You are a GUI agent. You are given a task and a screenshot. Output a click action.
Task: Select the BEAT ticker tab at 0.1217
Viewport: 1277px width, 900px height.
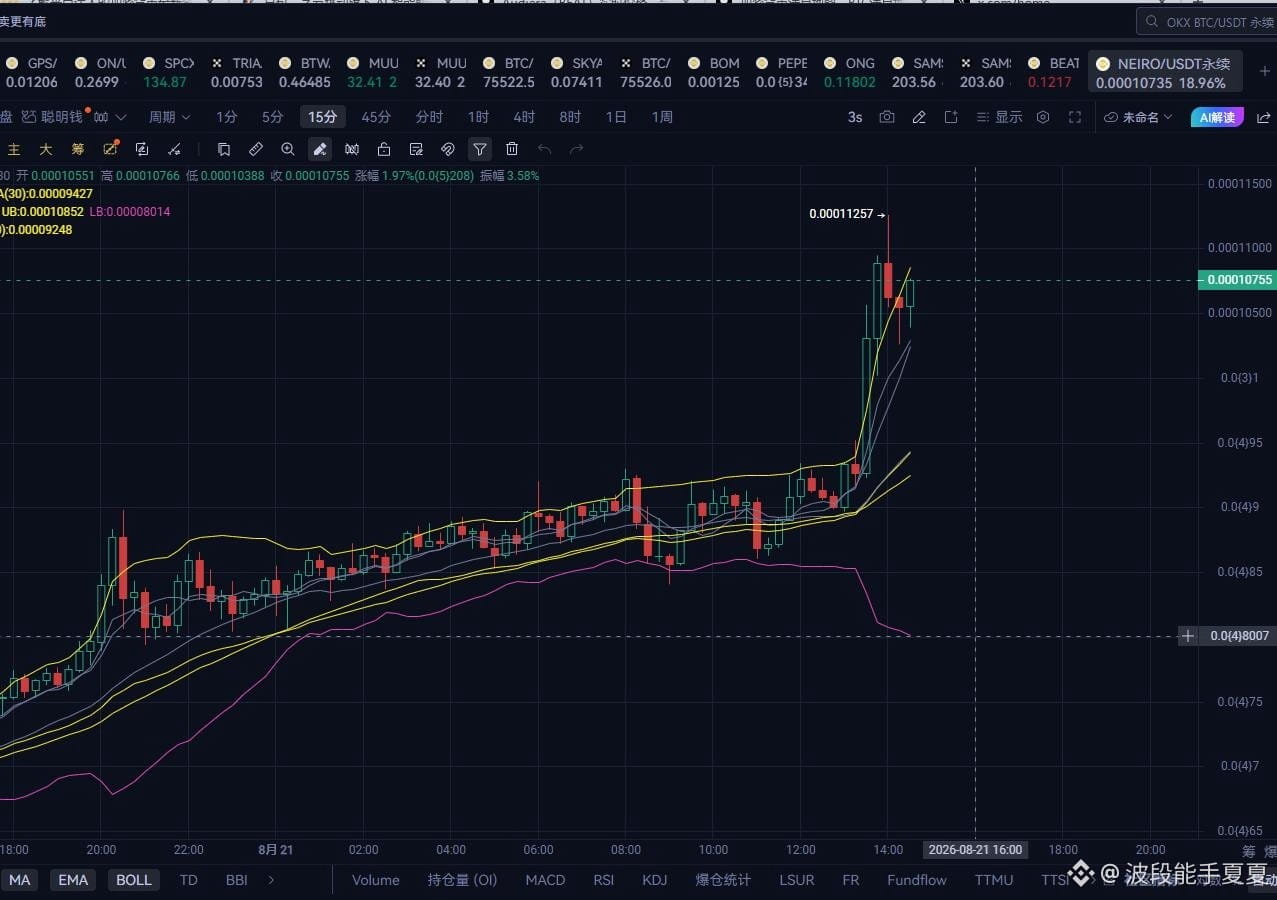pos(1053,72)
